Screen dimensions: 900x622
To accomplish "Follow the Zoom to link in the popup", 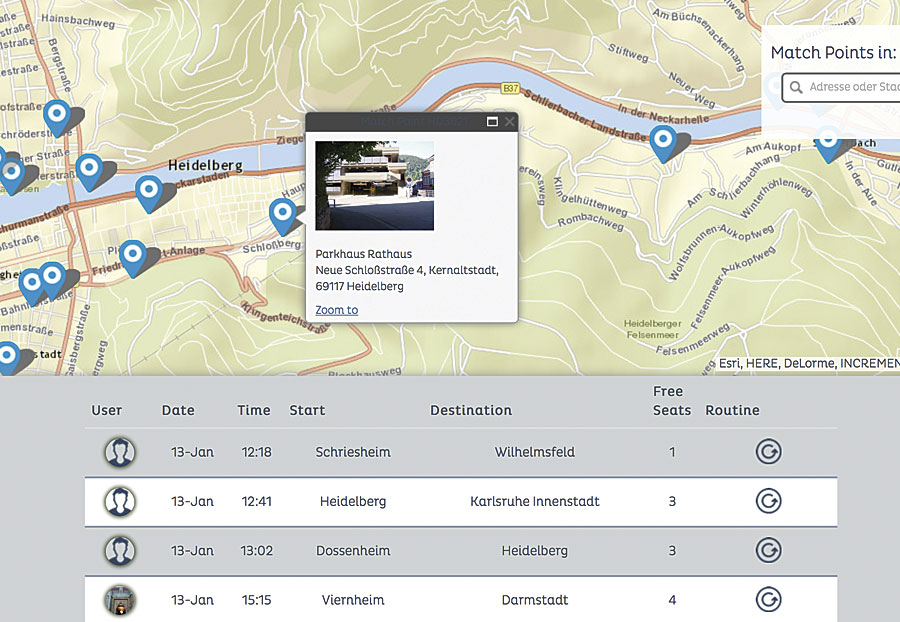I will [x=336, y=310].
